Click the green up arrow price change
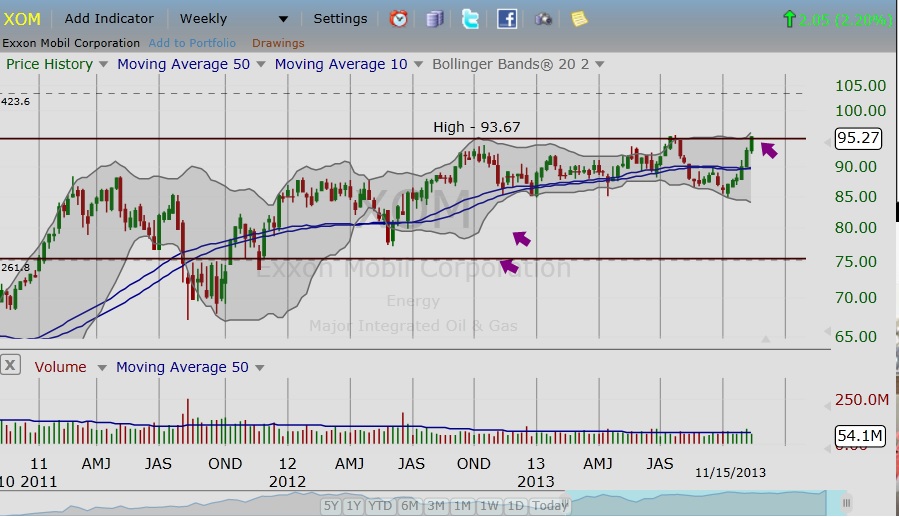The width and height of the screenshot is (899, 517). (789, 18)
